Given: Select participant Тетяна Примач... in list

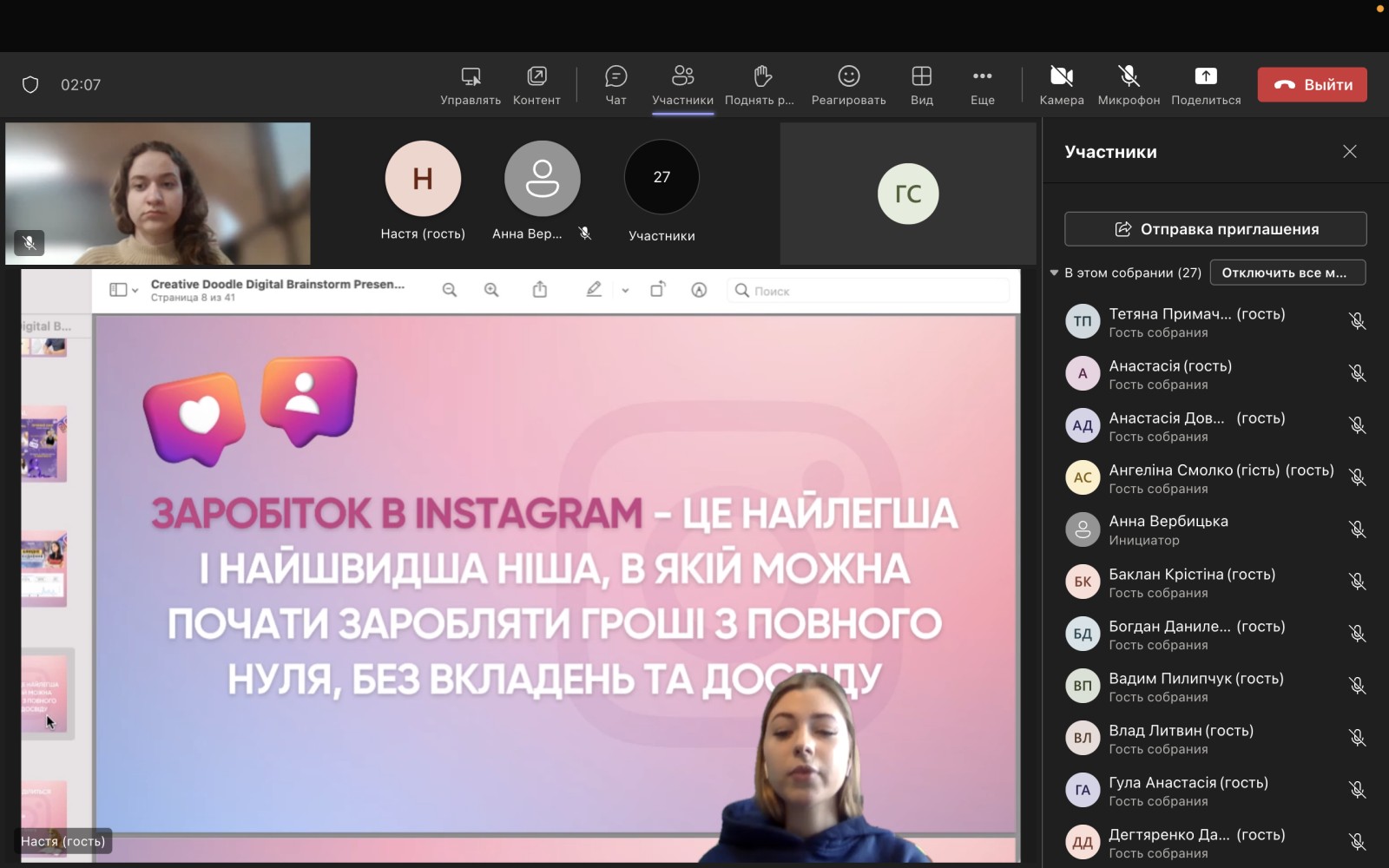Looking at the screenshot, I should (1215, 322).
